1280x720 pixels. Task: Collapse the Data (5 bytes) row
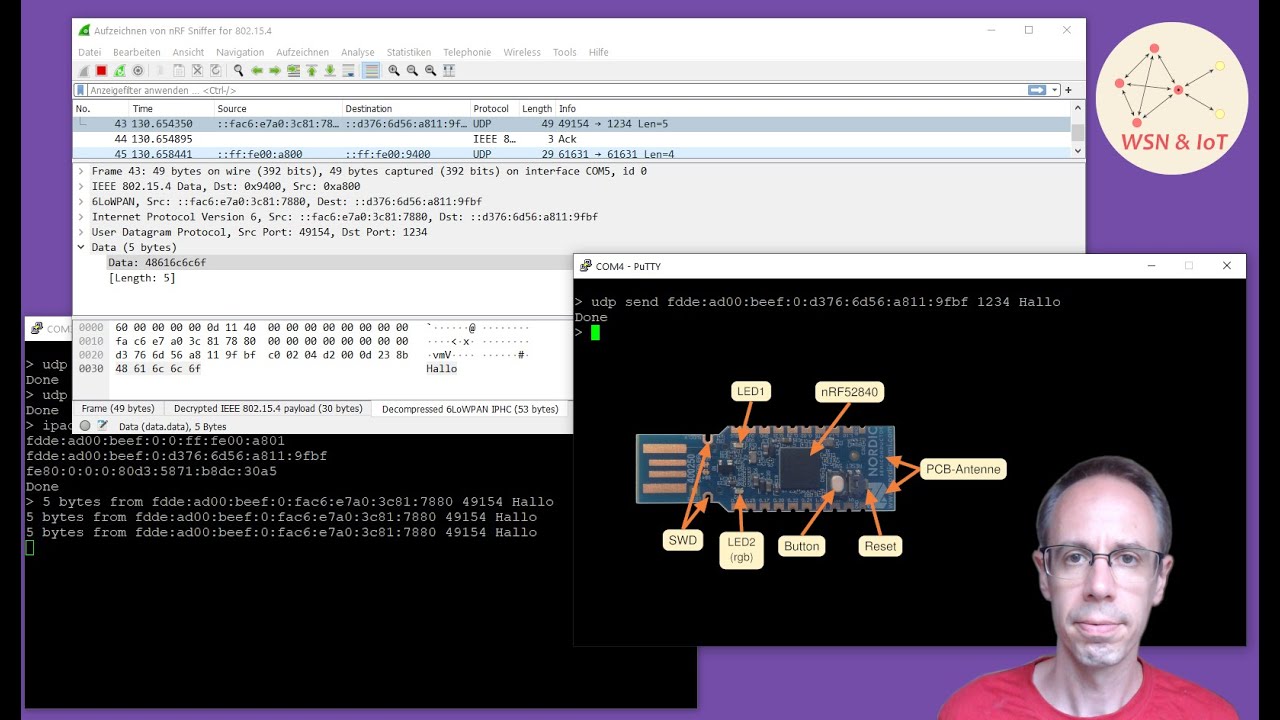click(81, 247)
